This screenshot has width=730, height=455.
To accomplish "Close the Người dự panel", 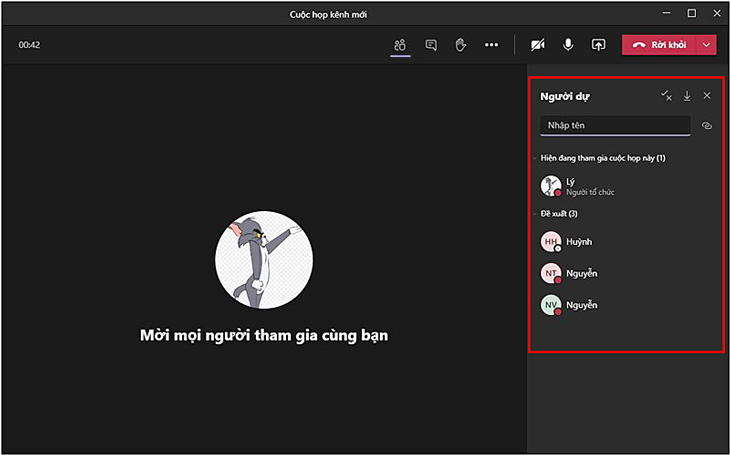I will pyautogui.click(x=707, y=95).
